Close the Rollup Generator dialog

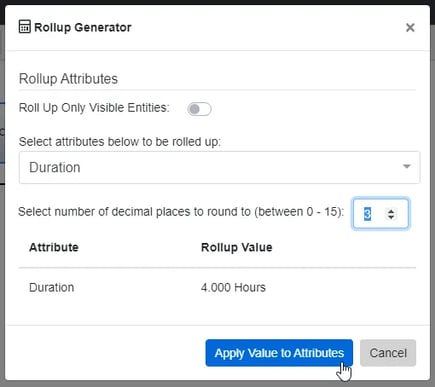[x=410, y=27]
